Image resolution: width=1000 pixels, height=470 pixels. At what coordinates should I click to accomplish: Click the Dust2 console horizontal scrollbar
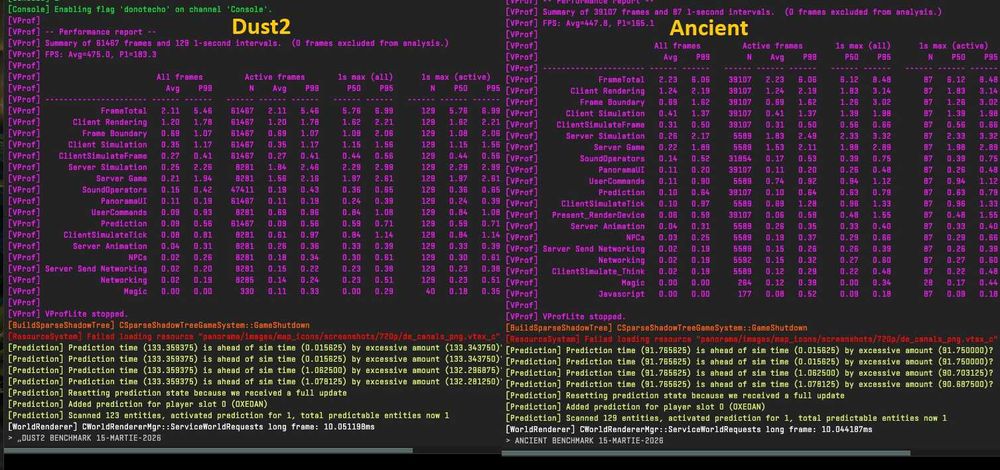pos(208,450)
